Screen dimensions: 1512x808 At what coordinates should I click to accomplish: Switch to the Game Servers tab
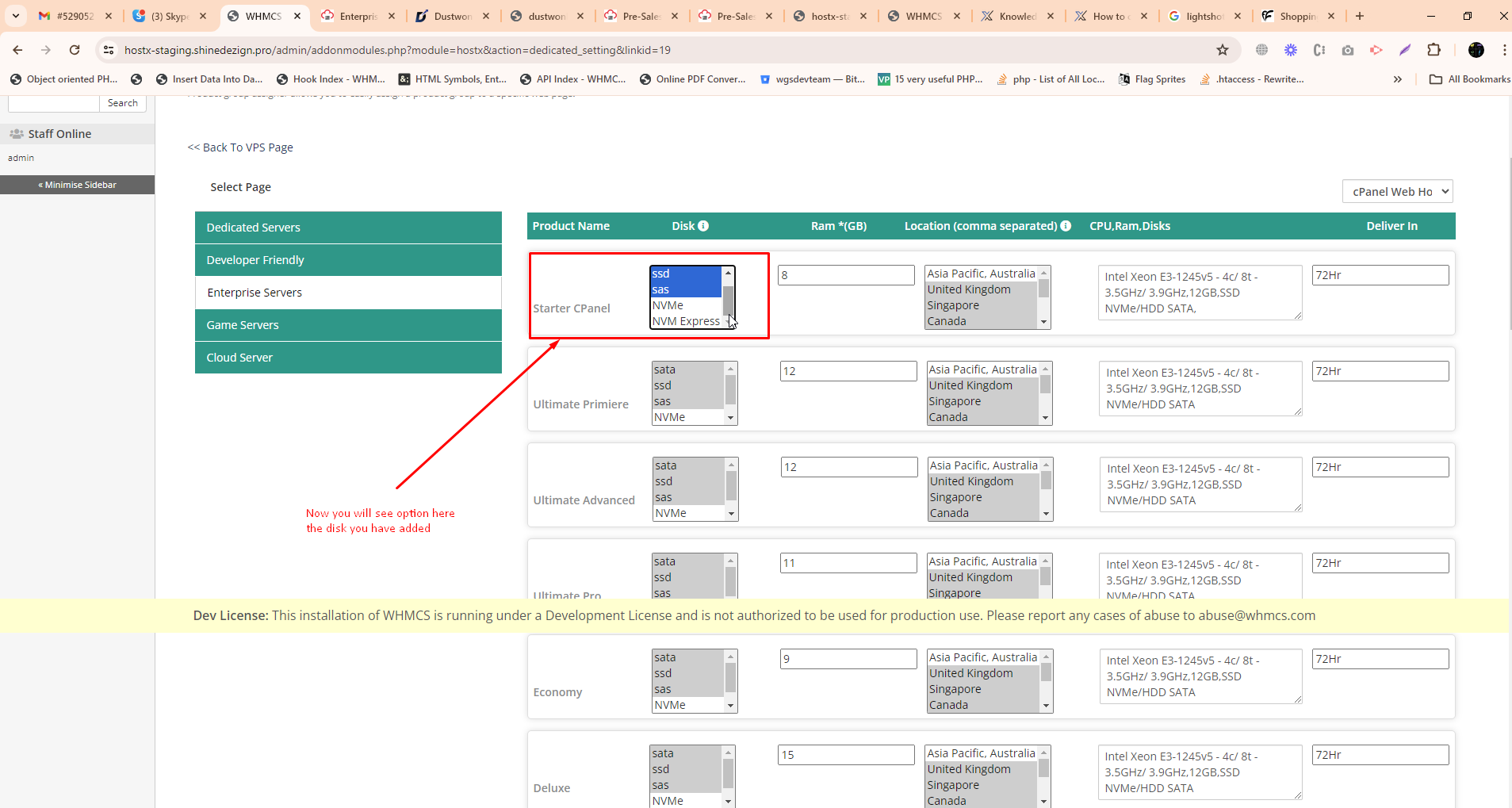348,325
